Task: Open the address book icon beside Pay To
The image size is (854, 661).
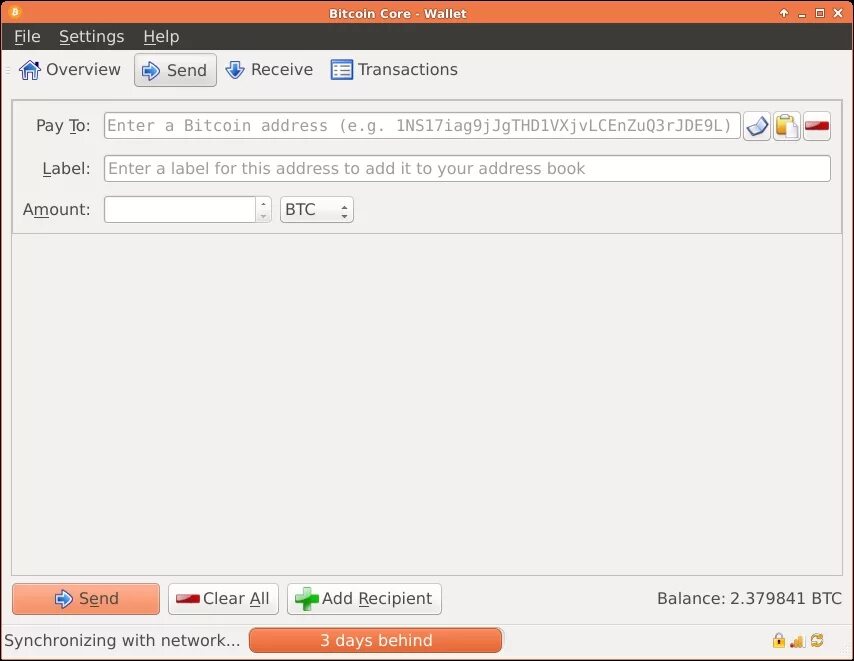Action: [x=757, y=126]
